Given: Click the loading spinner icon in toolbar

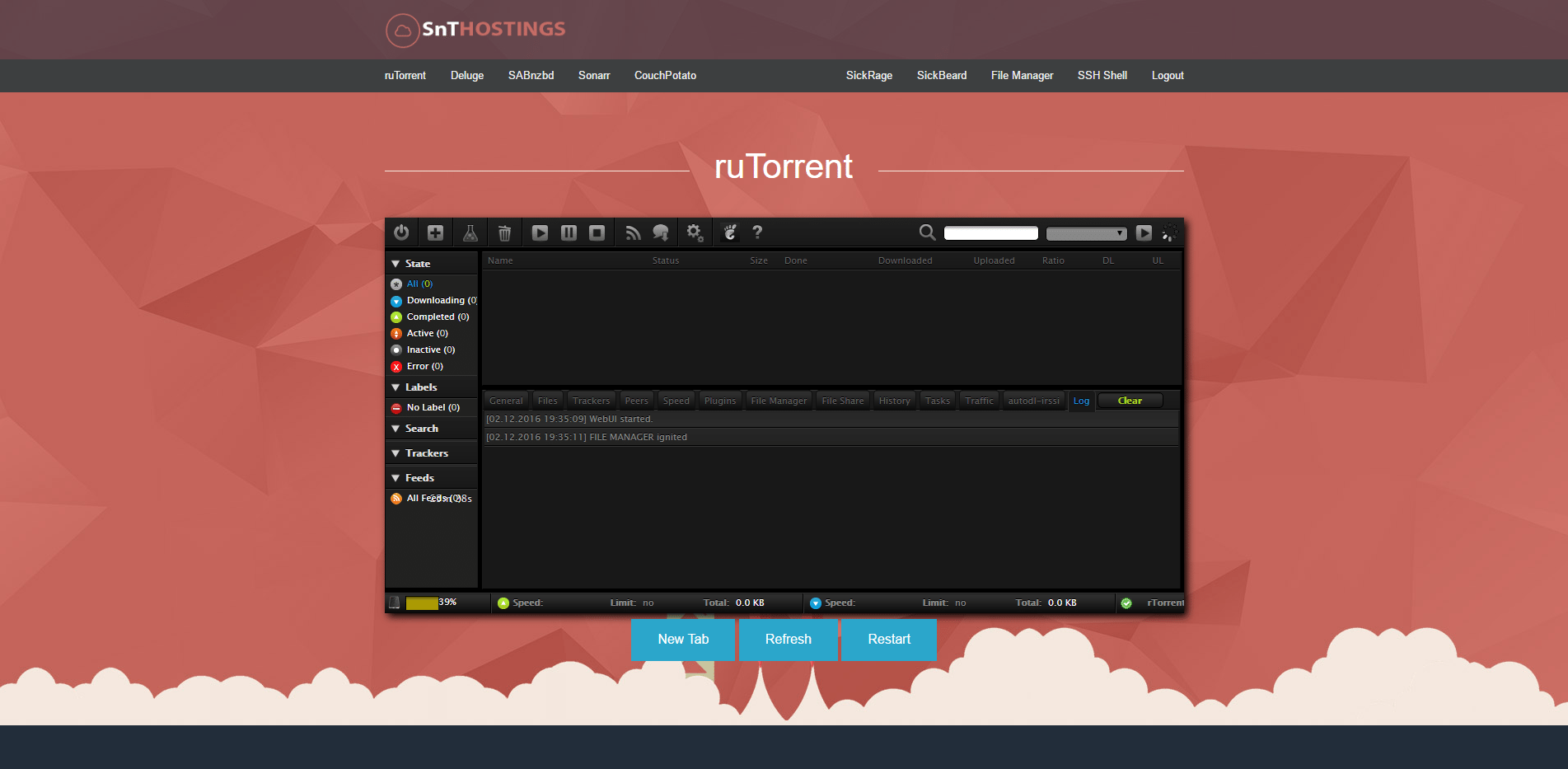Looking at the screenshot, I should click(1169, 232).
